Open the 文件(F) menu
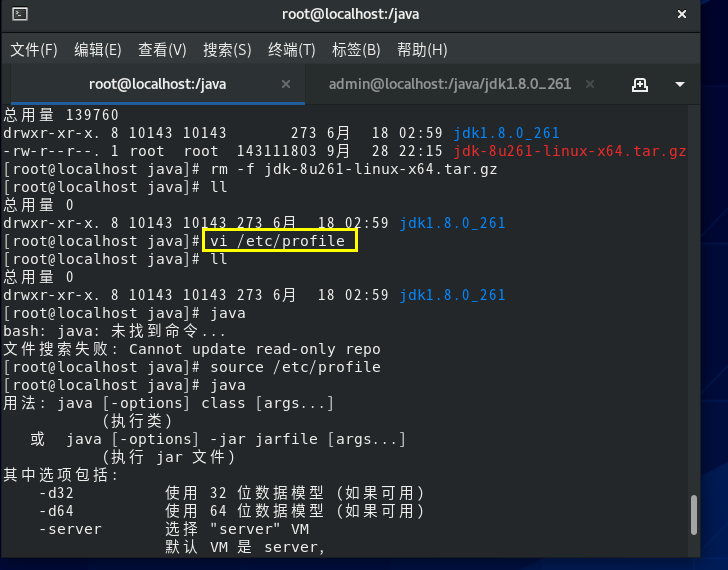This screenshot has height=570, width=728. 34,50
